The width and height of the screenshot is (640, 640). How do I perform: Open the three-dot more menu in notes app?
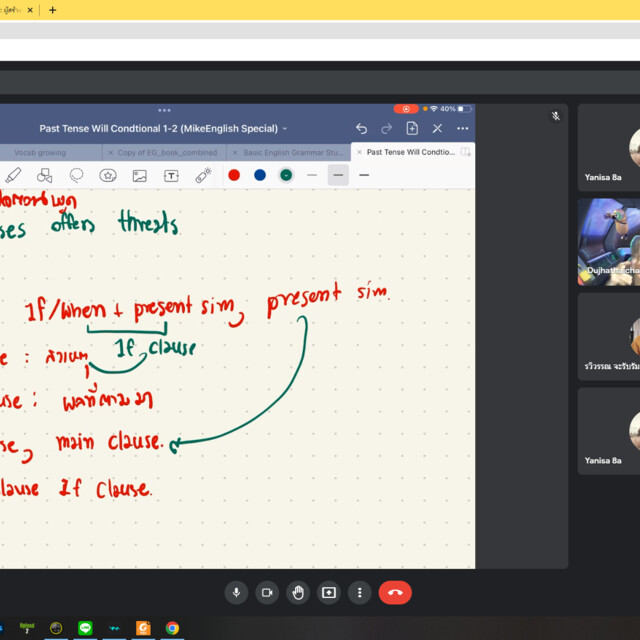(x=462, y=129)
